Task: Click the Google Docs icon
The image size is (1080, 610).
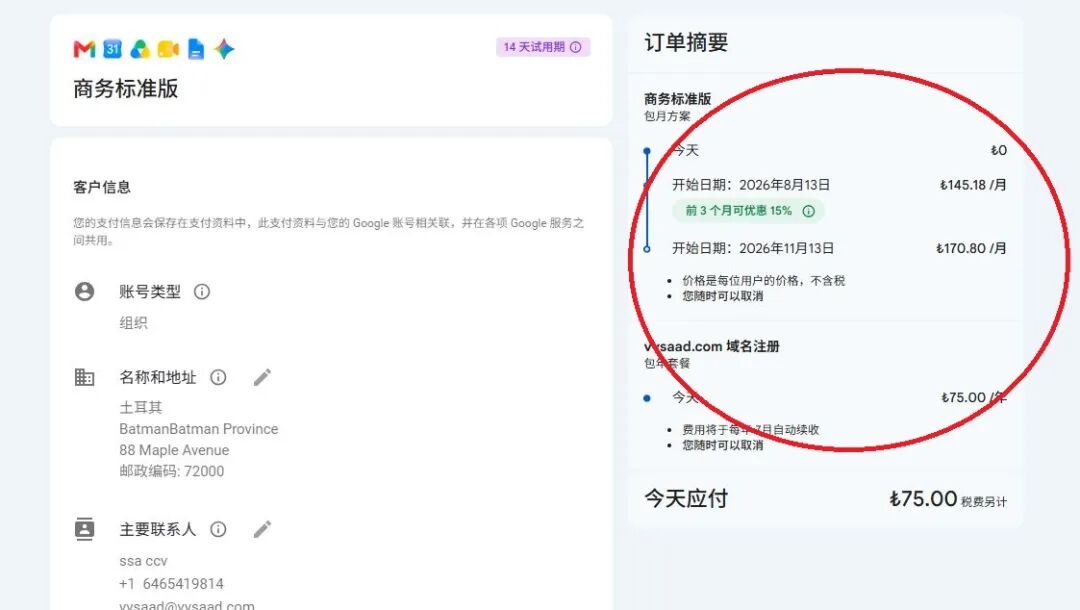Action: pos(196,49)
